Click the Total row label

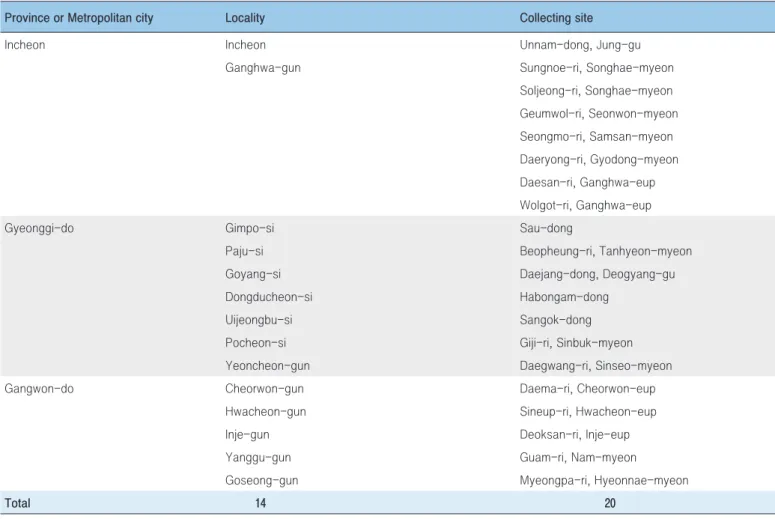click(x=17, y=503)
